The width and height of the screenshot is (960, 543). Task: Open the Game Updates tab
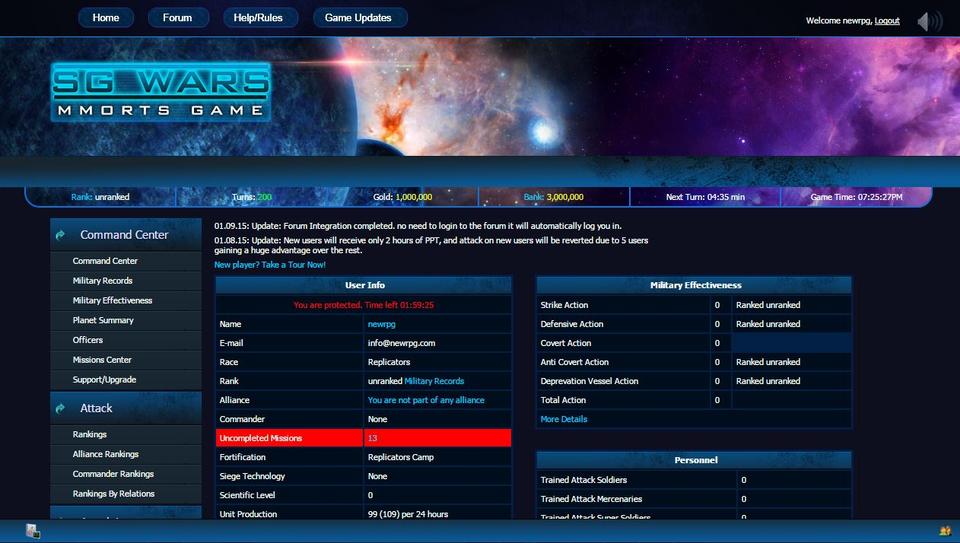(359, 18)
